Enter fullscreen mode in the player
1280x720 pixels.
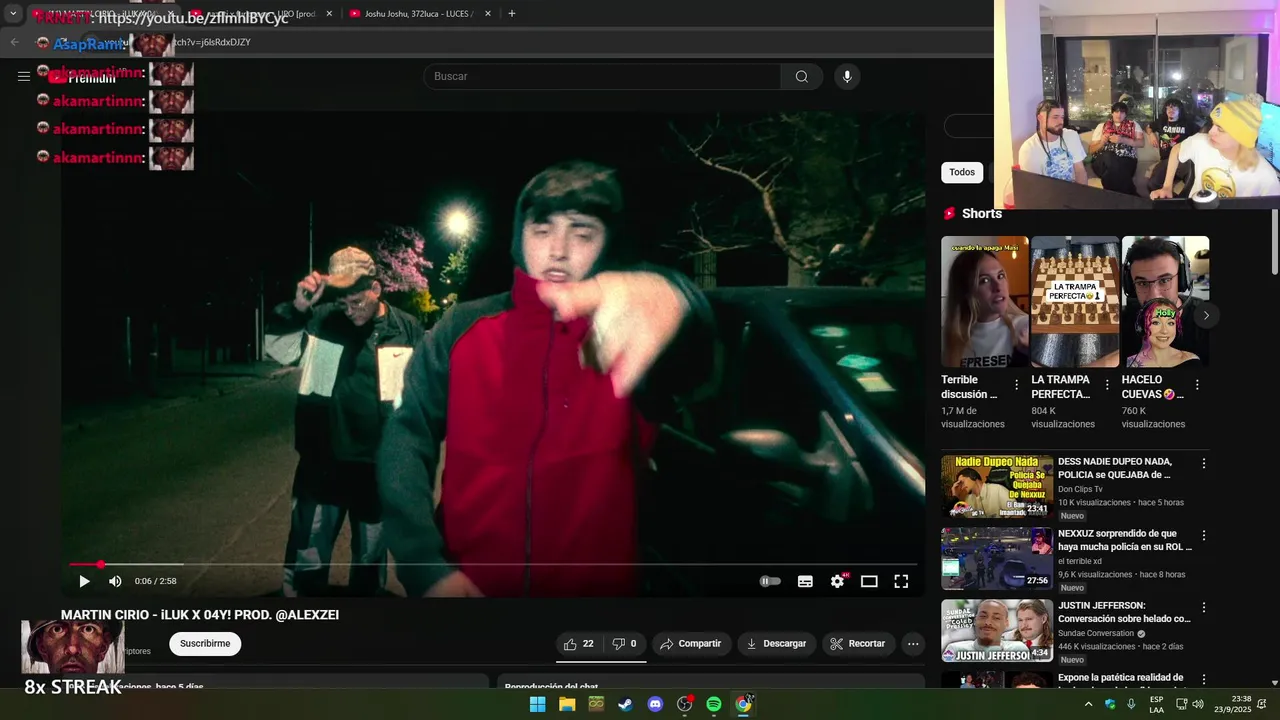[901, 581]
